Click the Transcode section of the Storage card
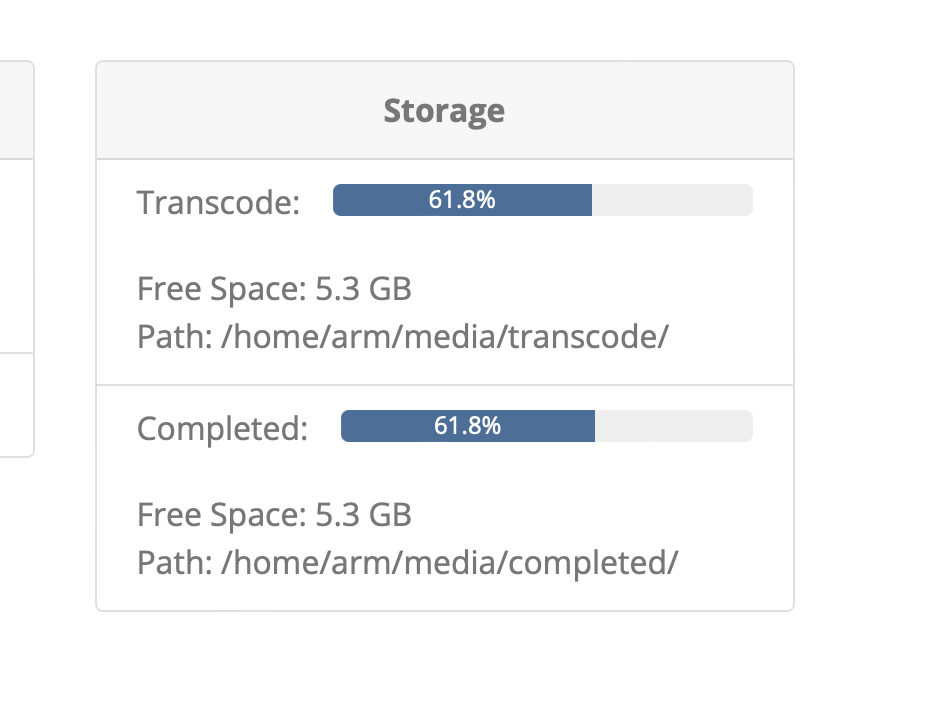936x724 pixels. (444, 270)
